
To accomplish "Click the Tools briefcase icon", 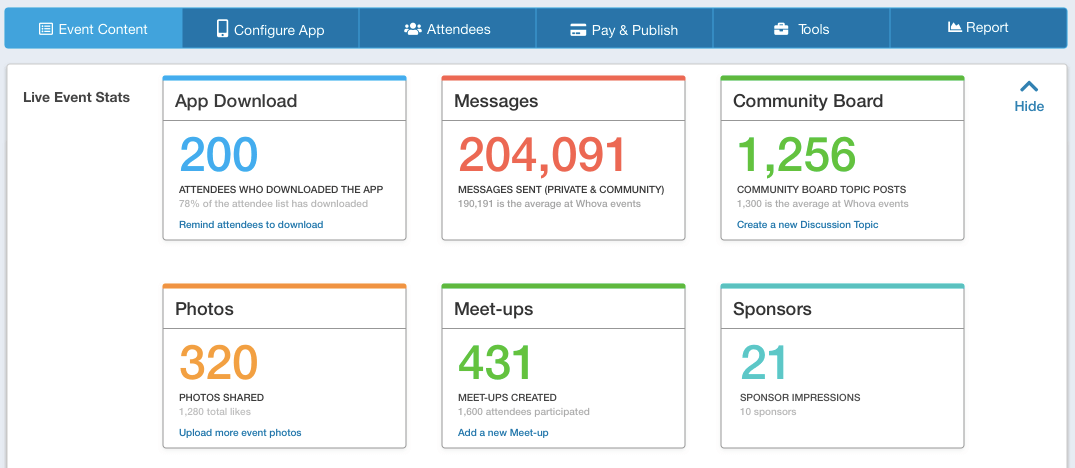I will click(x=781, y=29).
